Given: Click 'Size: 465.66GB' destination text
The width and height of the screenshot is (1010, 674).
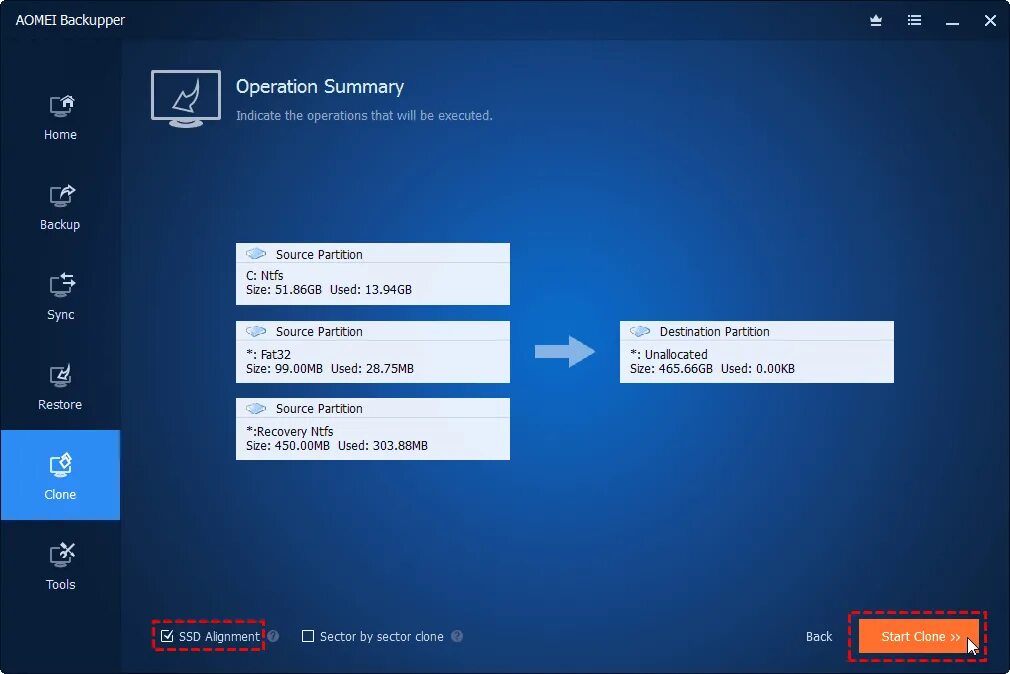Looking at the screenshot, I should point(671,369).
